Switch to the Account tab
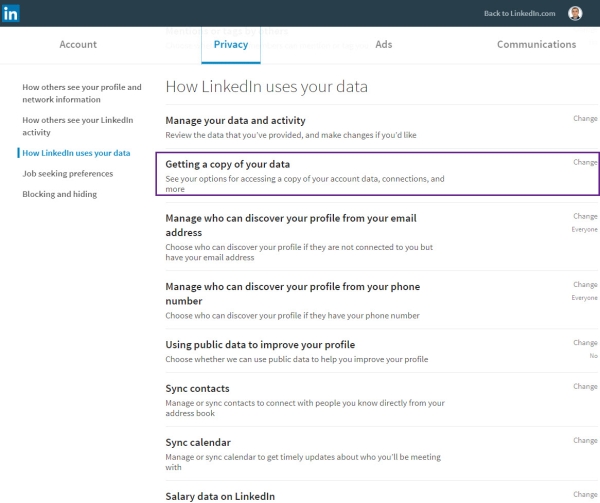The height and width of the screenshot is (503, 600). (x=78, y=44)
